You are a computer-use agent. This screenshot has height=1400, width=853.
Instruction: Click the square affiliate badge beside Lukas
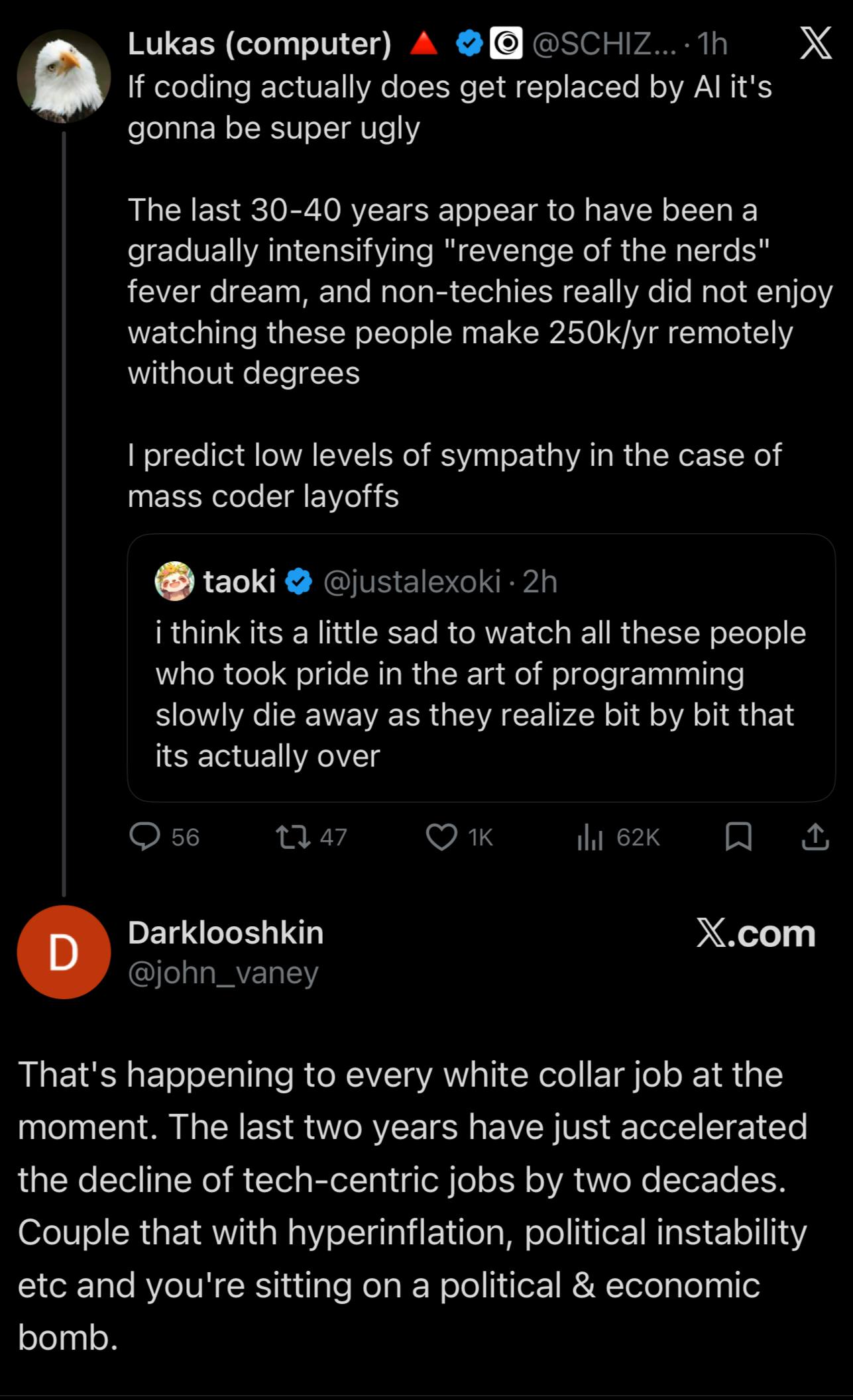coord(506,44)
